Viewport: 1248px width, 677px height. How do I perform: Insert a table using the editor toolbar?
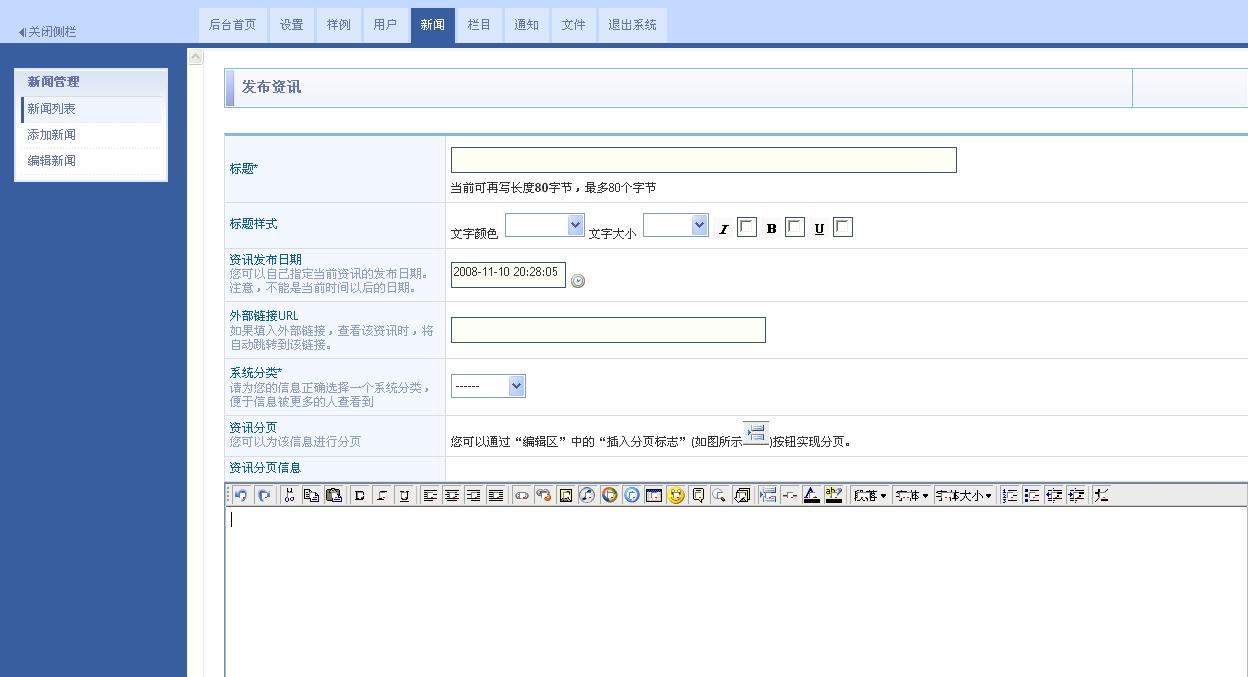pyautogui.click(x=653, y=494)
